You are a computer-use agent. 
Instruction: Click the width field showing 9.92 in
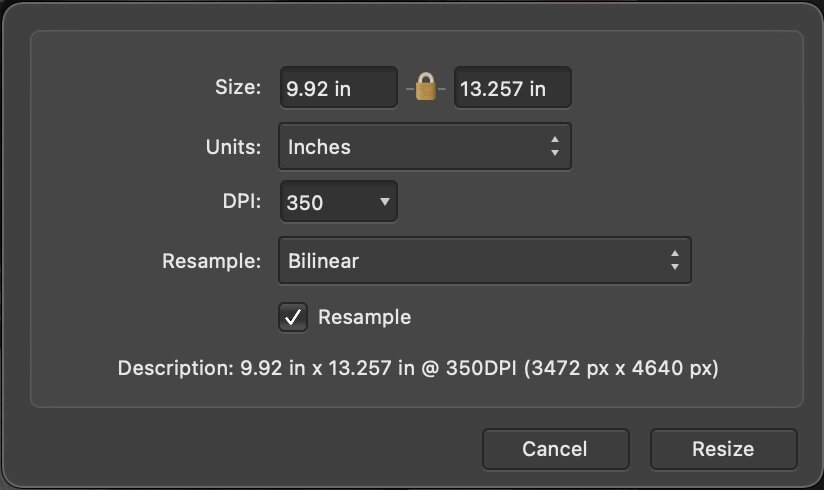(x=338, y=88)
